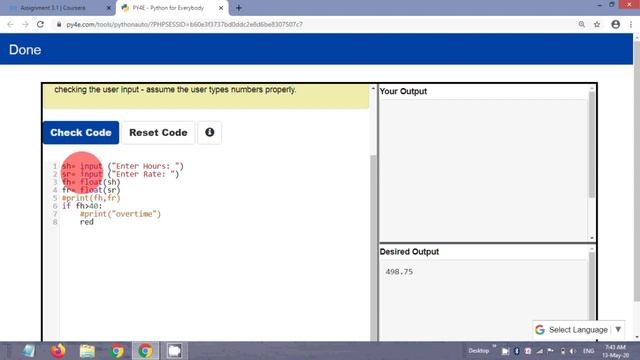Open the Select Language dropdown
The width and height of the screenshot is (640, 360).
(x=578, y=330)
